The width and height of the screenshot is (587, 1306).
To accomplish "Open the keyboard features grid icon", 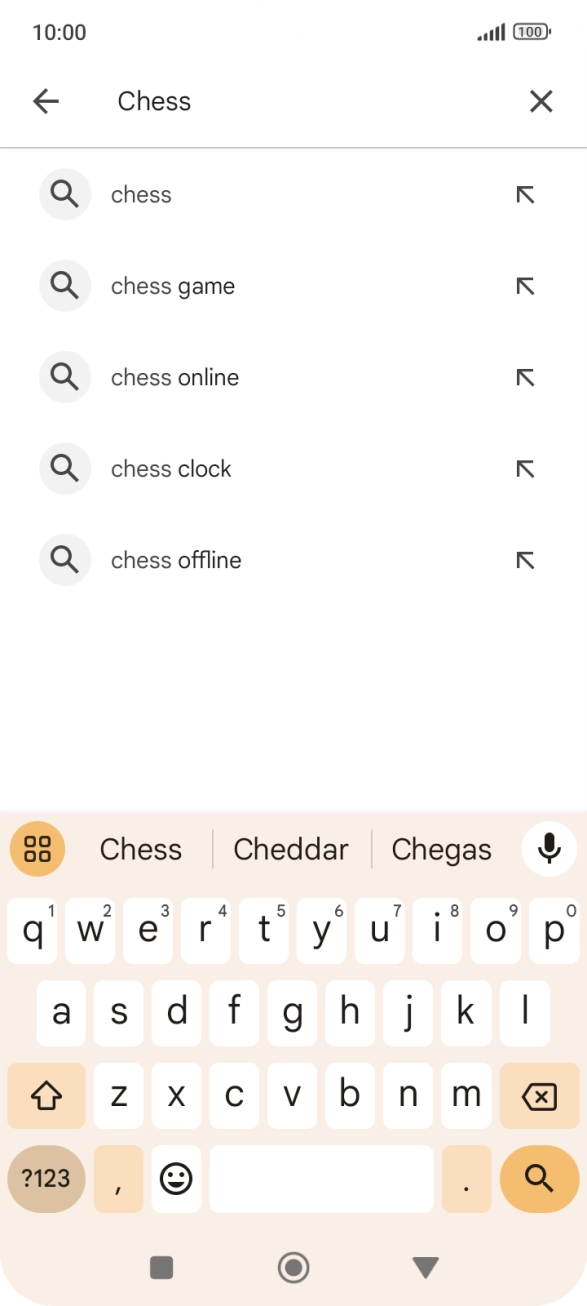I will [x=37, y=848].
